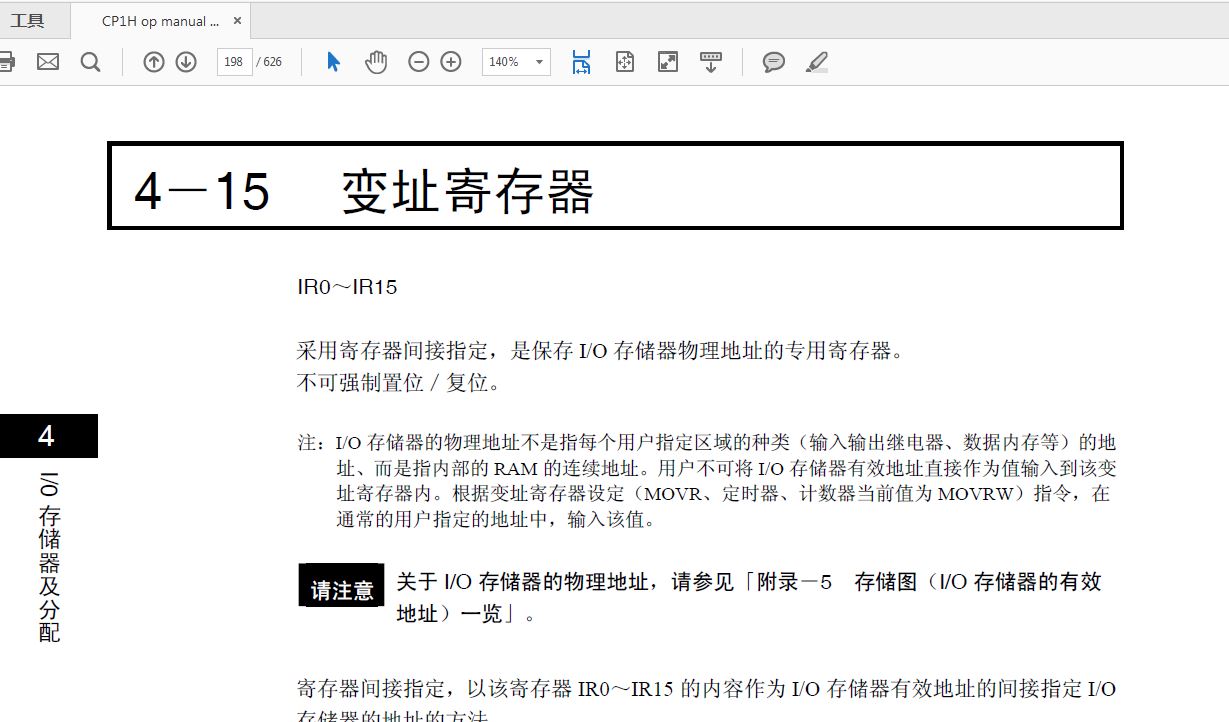
Task: Open the 140% zoom dropdown
Action: (516, 62)
